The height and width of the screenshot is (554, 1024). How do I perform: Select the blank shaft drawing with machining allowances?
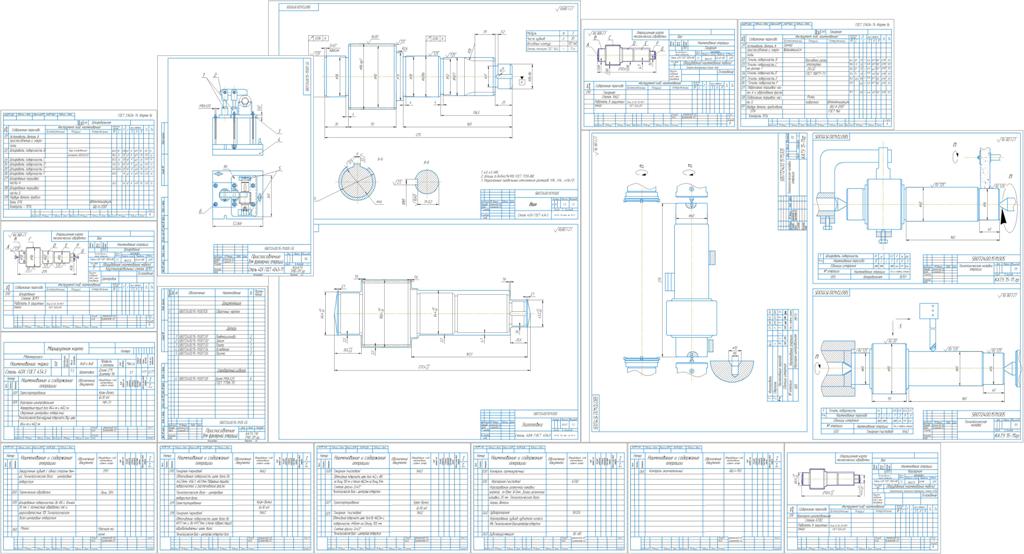click(x=429, y=333)
